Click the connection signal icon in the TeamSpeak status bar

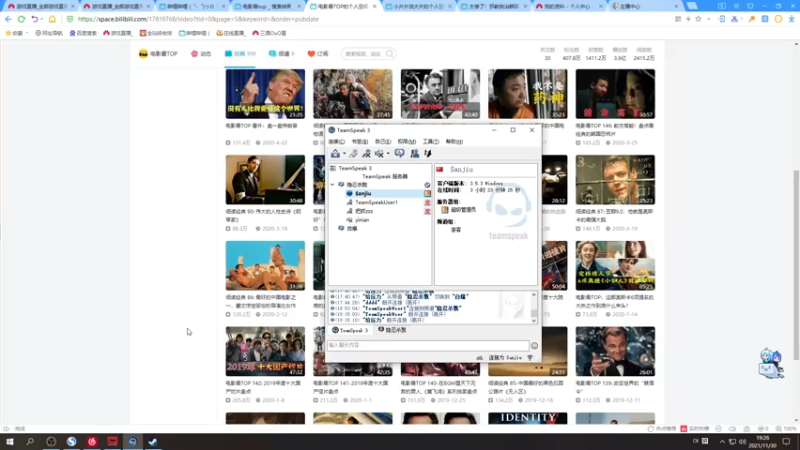pos(530,358)
